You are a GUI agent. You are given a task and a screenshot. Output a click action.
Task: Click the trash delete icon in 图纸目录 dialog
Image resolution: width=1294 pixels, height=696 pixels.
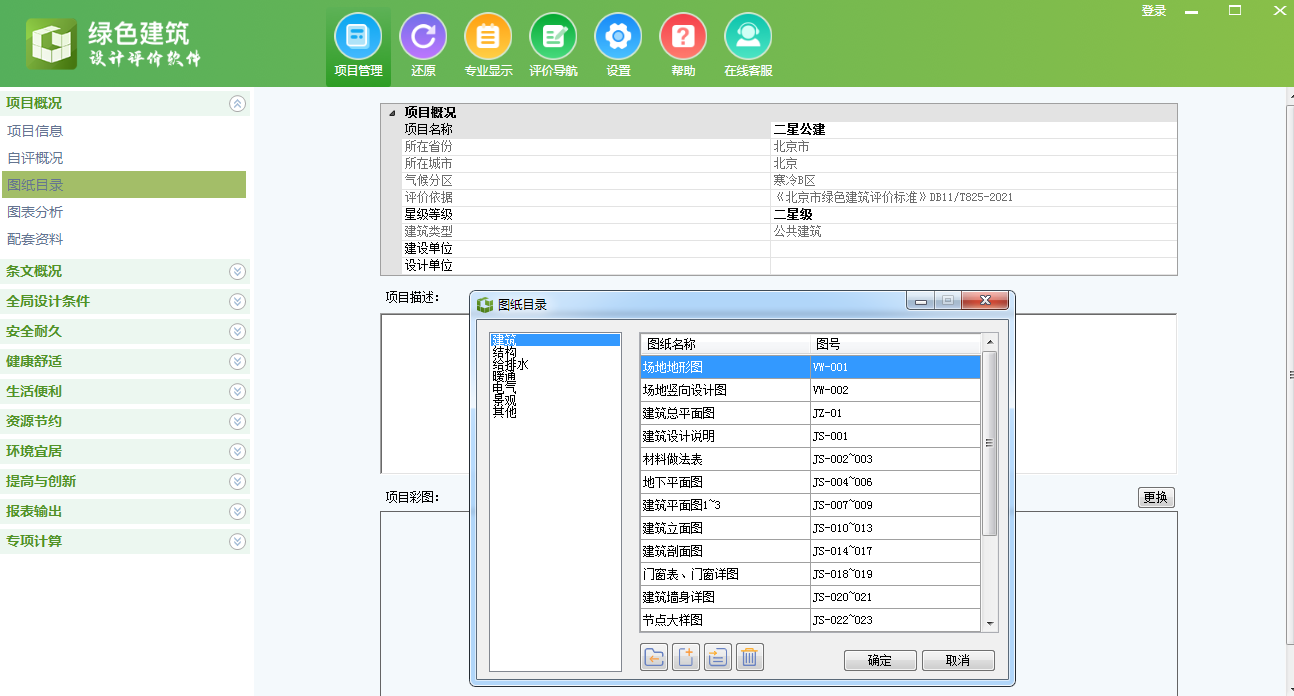pos(750,657)
